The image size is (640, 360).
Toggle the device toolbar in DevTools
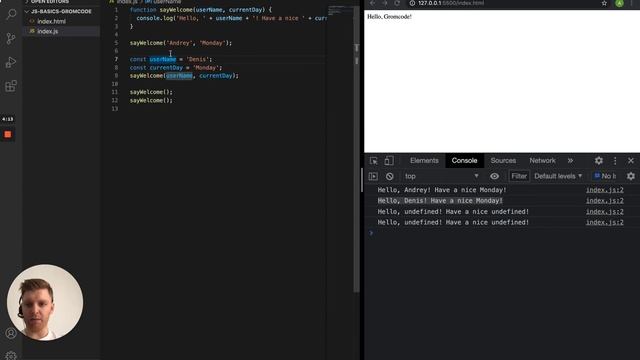pyautogui.click(x=389, y=161)
